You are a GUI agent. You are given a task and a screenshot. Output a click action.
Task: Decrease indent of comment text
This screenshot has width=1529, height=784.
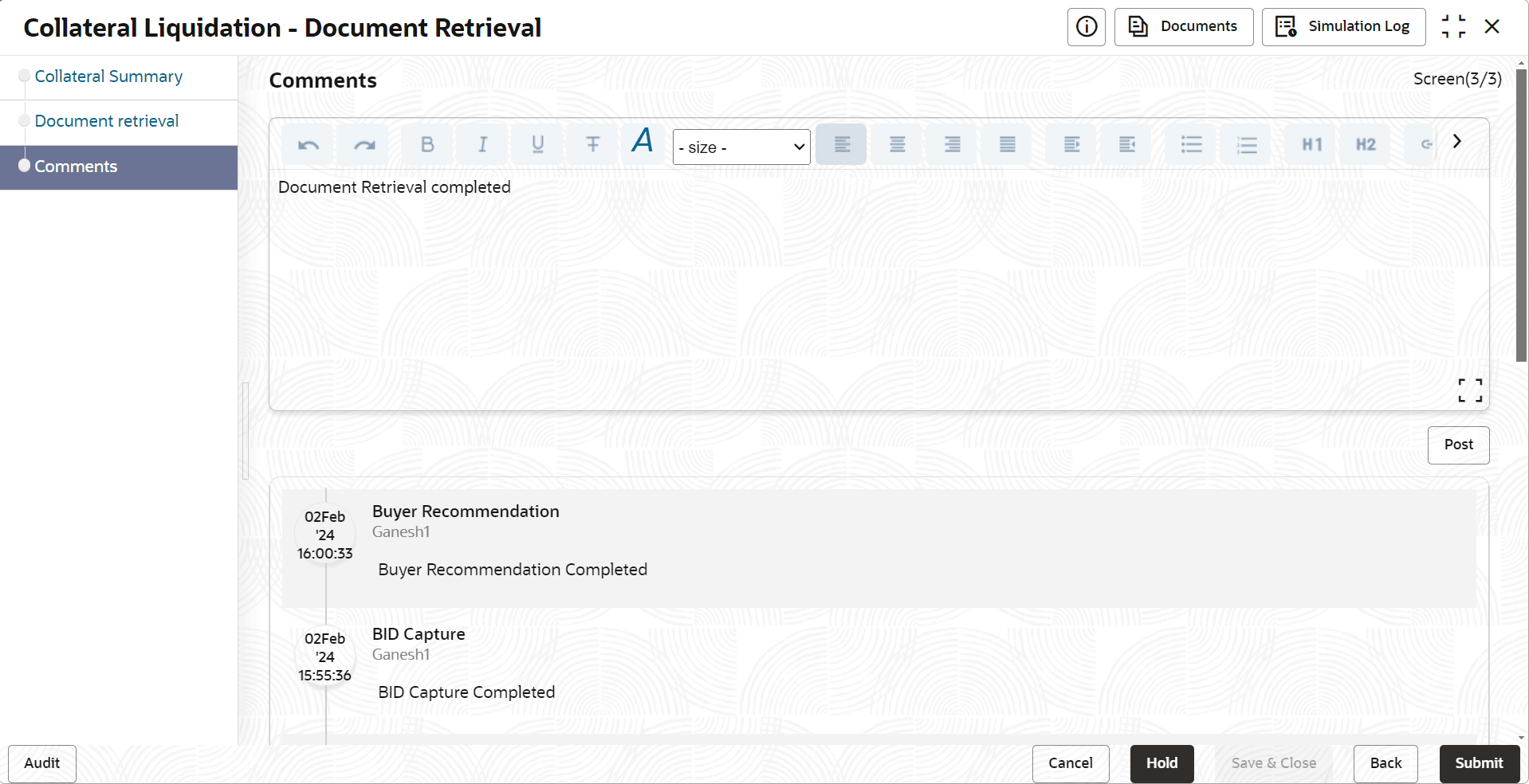coord(1126,144)
